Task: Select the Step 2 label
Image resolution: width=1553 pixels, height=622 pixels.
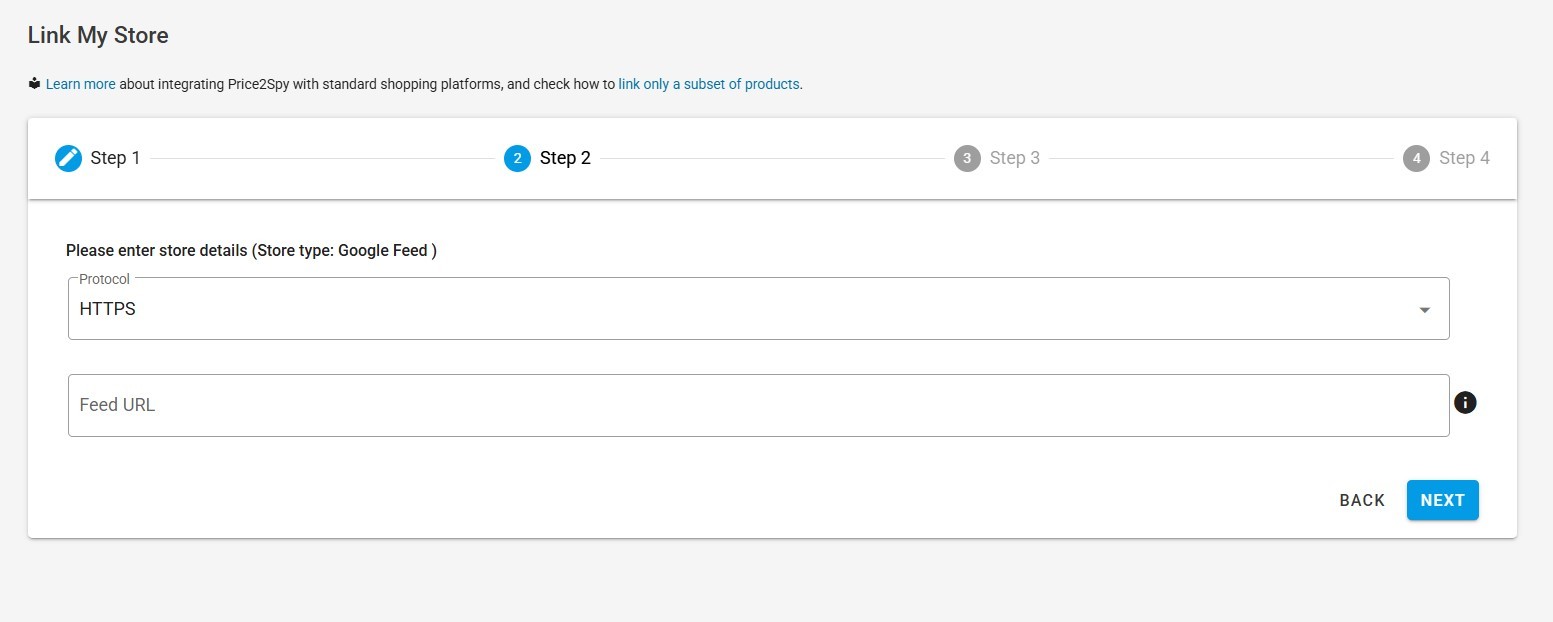Action: coord(565,158)
